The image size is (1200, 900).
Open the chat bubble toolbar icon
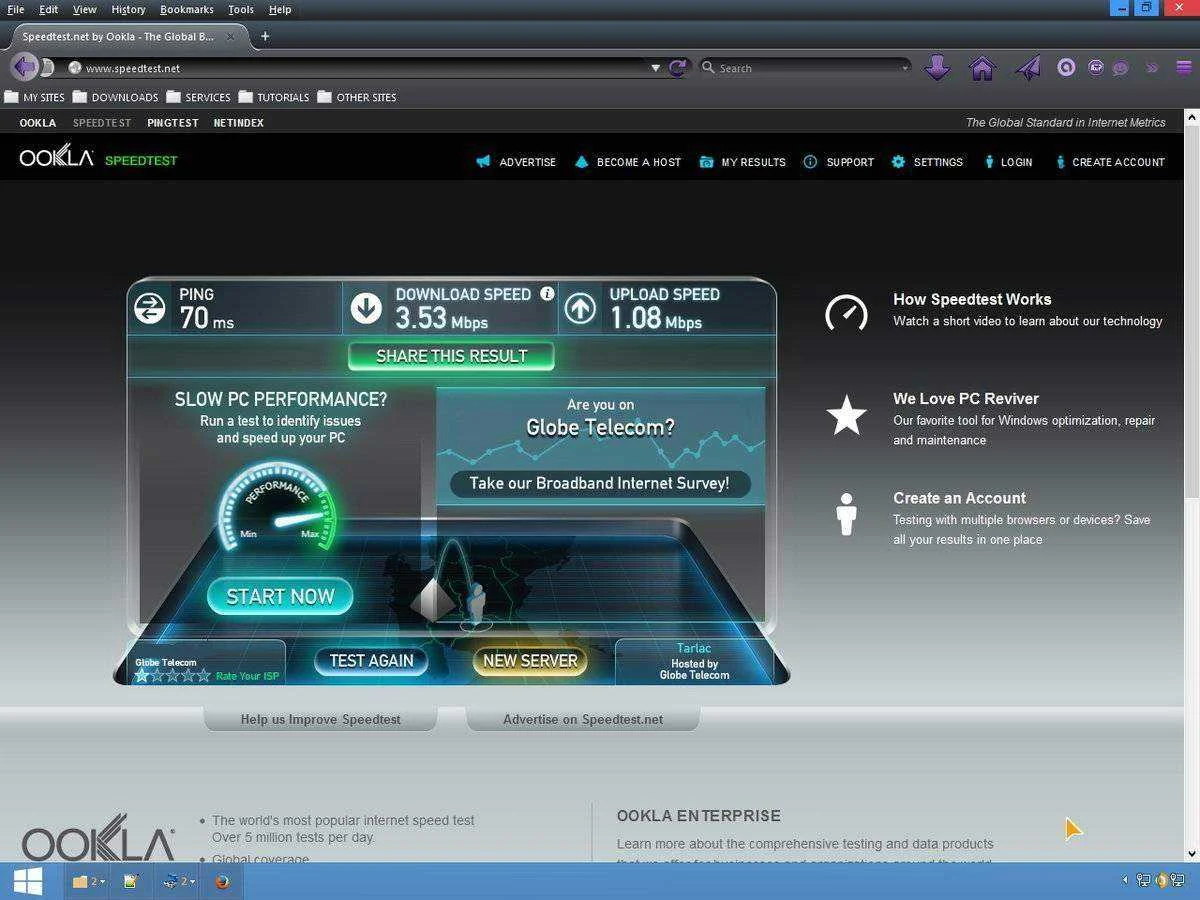[x=1120, y=68]
